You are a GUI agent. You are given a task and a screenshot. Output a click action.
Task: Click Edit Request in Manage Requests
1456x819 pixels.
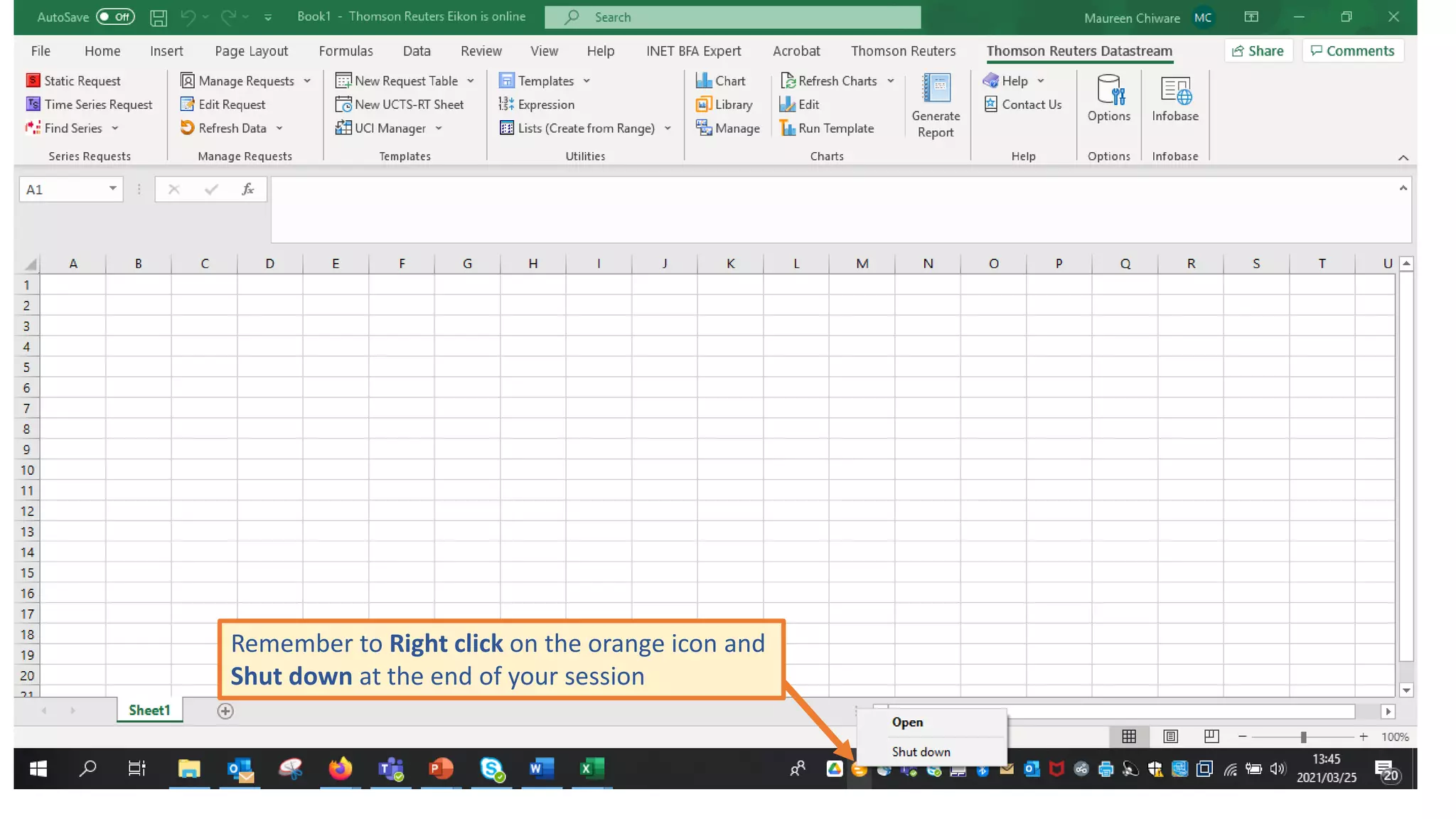coord(223,105)
